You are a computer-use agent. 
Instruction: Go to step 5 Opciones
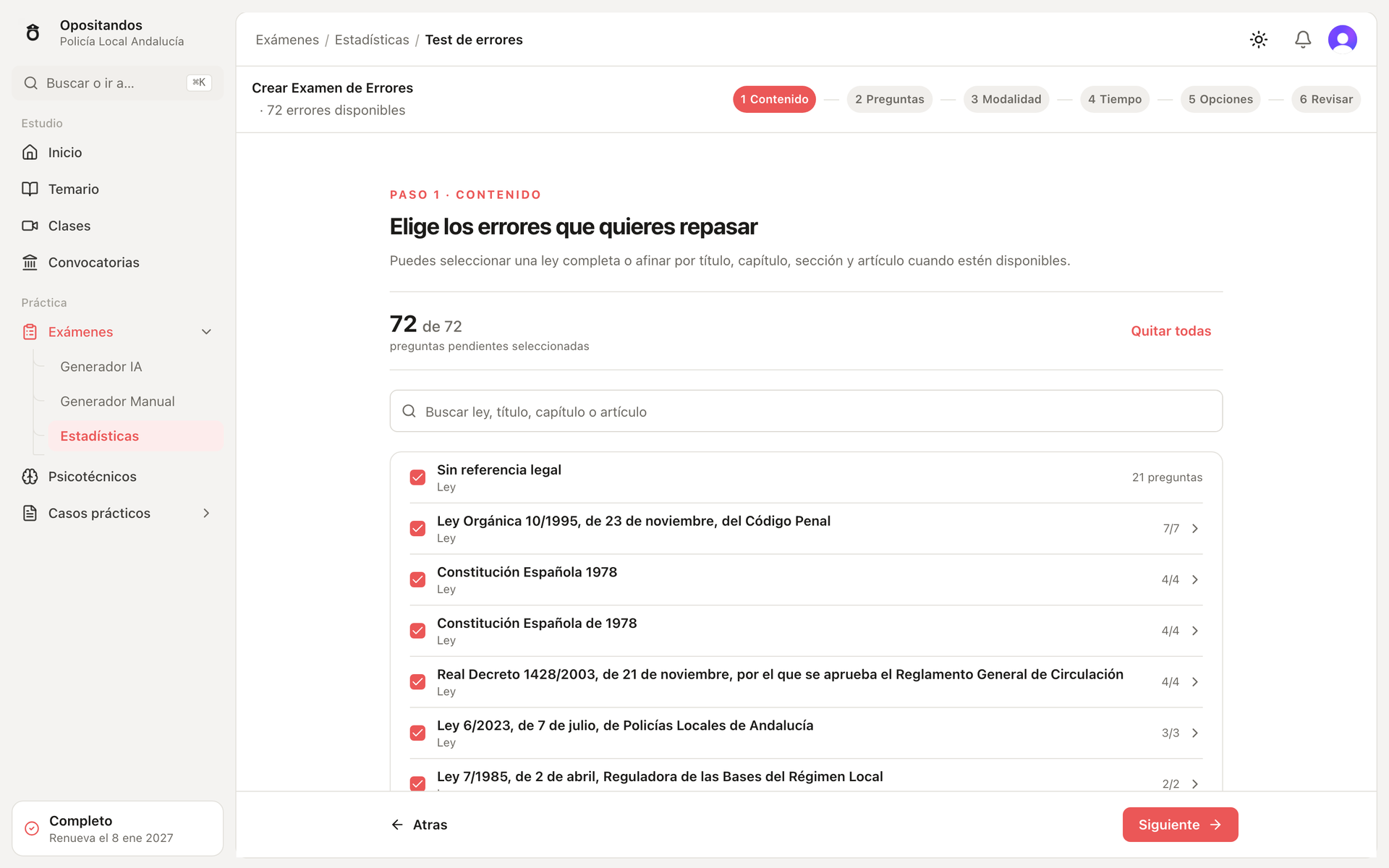coord(1220,99)
